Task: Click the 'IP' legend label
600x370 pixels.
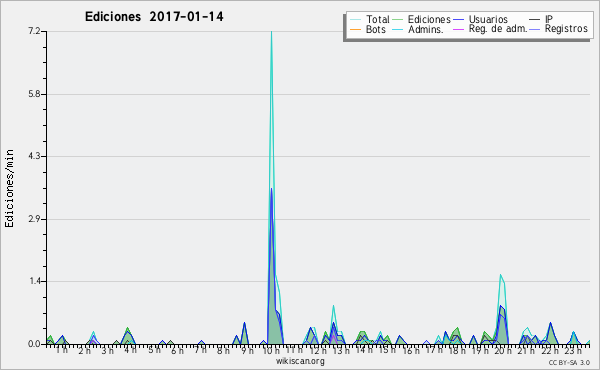Action: point(549,19)
